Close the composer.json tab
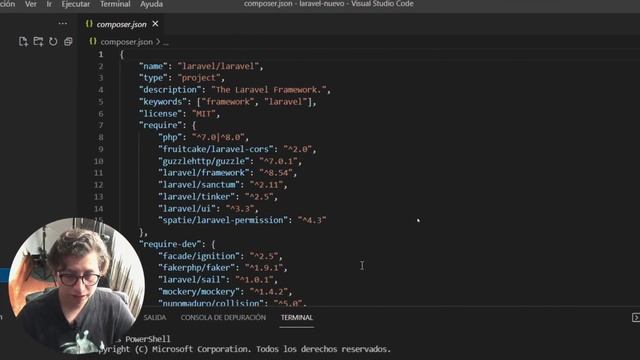 point(155,24)
